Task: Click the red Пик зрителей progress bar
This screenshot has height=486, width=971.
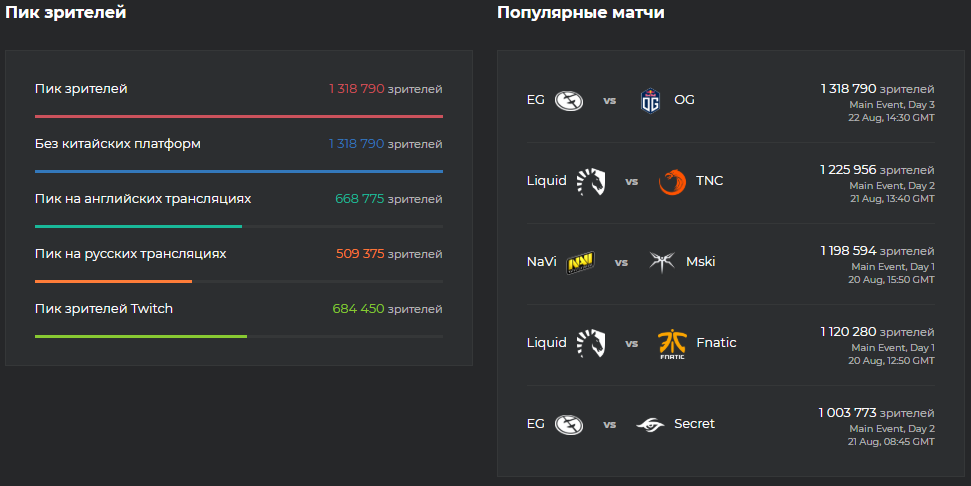Action: tap(239, 116)
